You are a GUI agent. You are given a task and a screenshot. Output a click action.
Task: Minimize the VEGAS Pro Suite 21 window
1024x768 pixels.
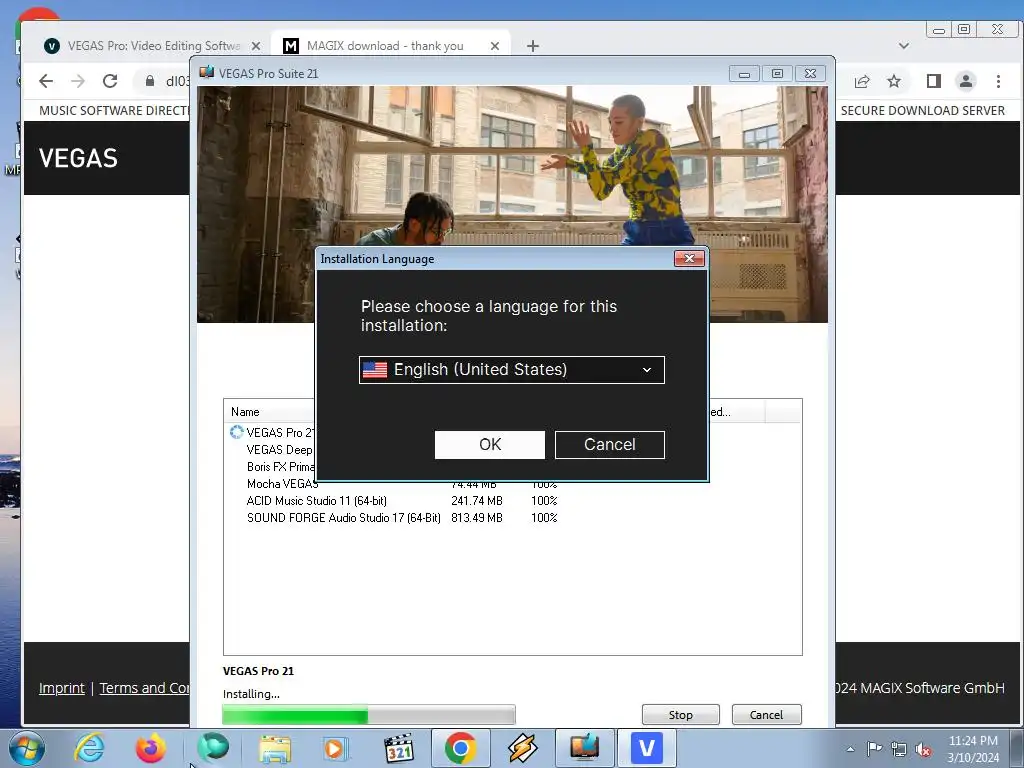(744, 74)
